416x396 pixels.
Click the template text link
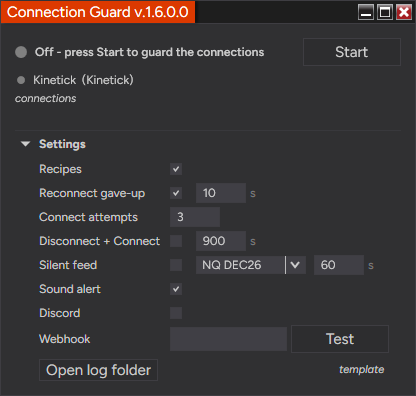point(362,369)
